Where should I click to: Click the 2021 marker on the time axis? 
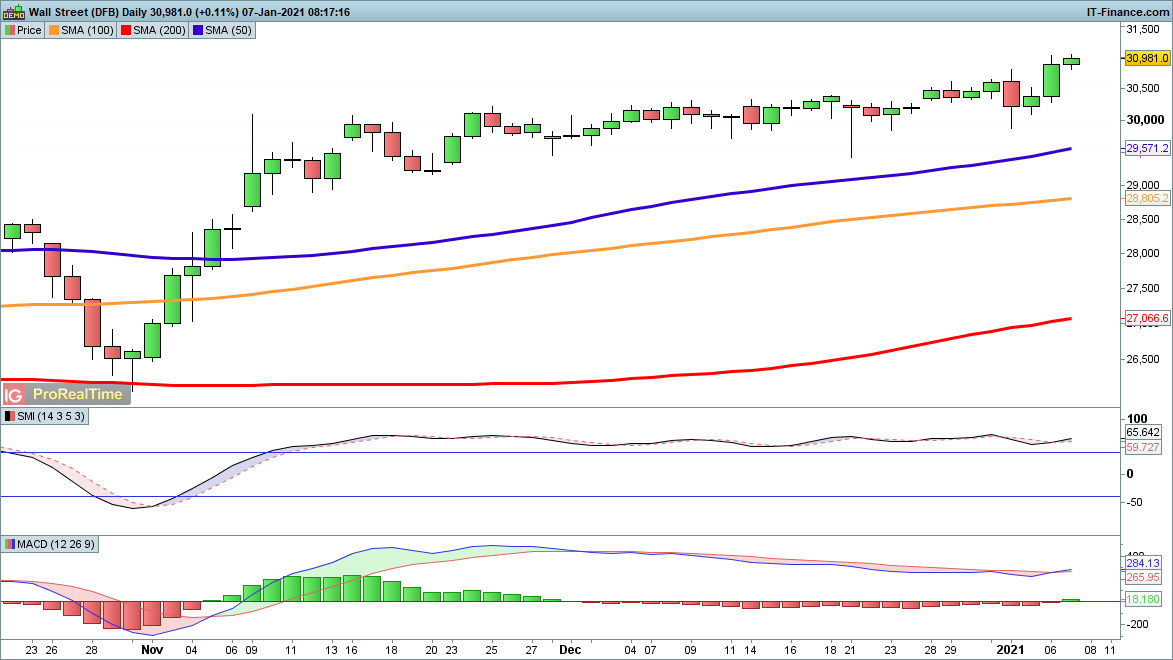1014,648
